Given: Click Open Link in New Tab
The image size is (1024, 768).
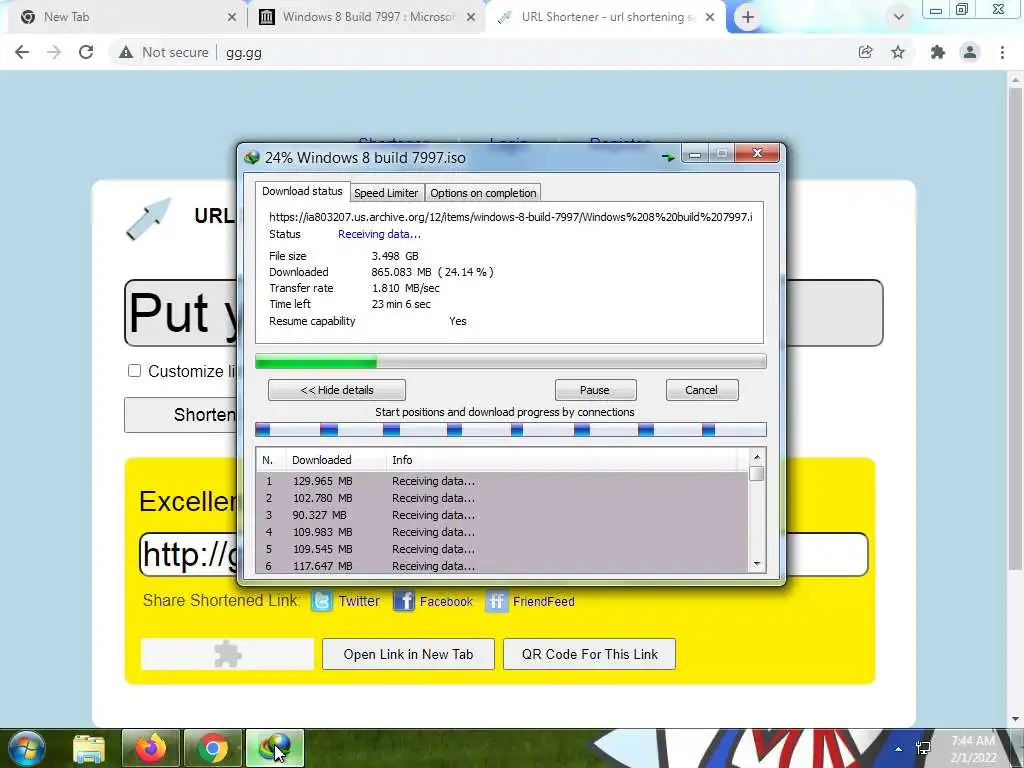Looking at the screenshot, I should pyautogui.click(x=408, y=654).
